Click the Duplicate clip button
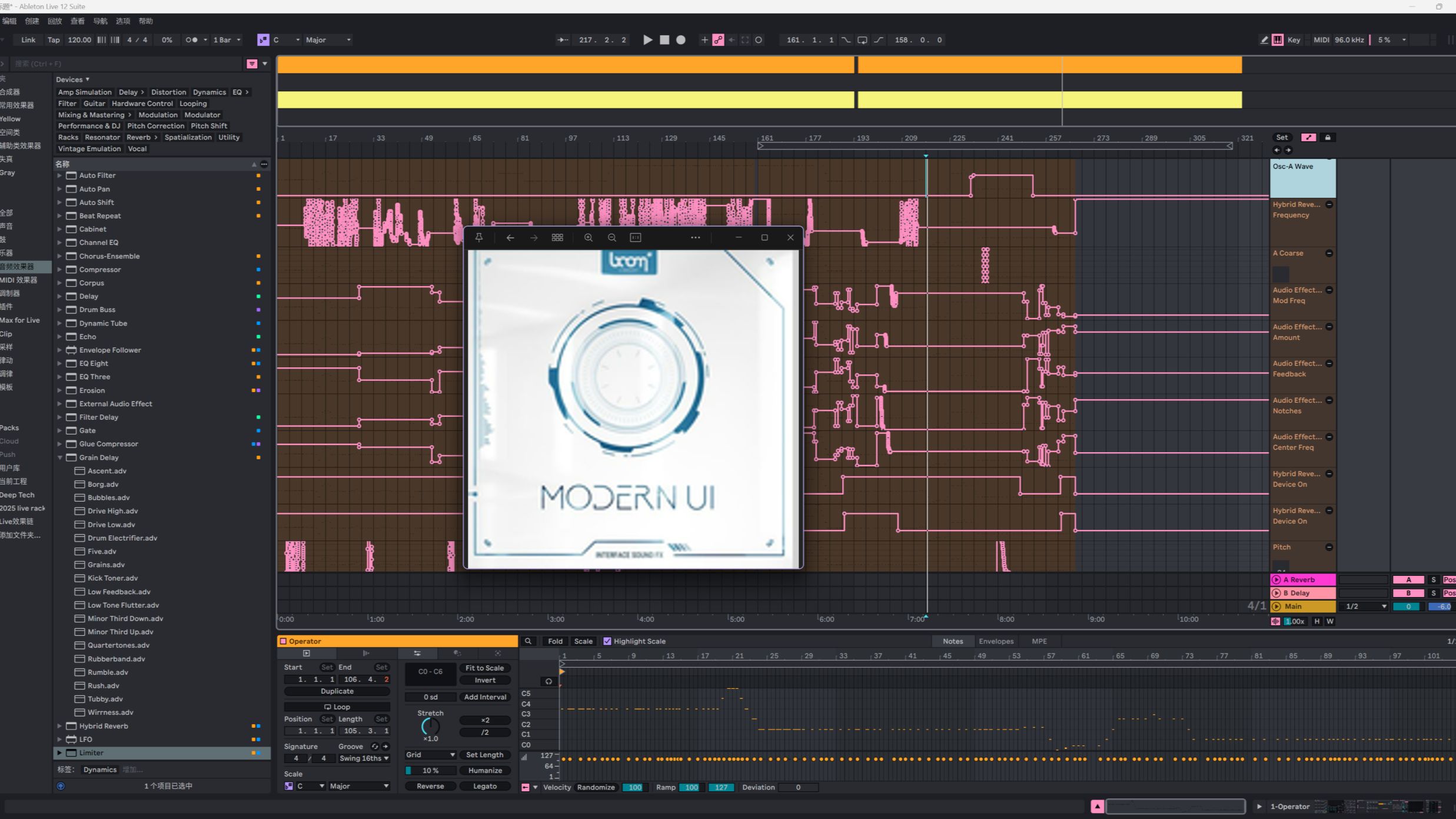This screenshot has width=1456, height=819. coord(337,691)
